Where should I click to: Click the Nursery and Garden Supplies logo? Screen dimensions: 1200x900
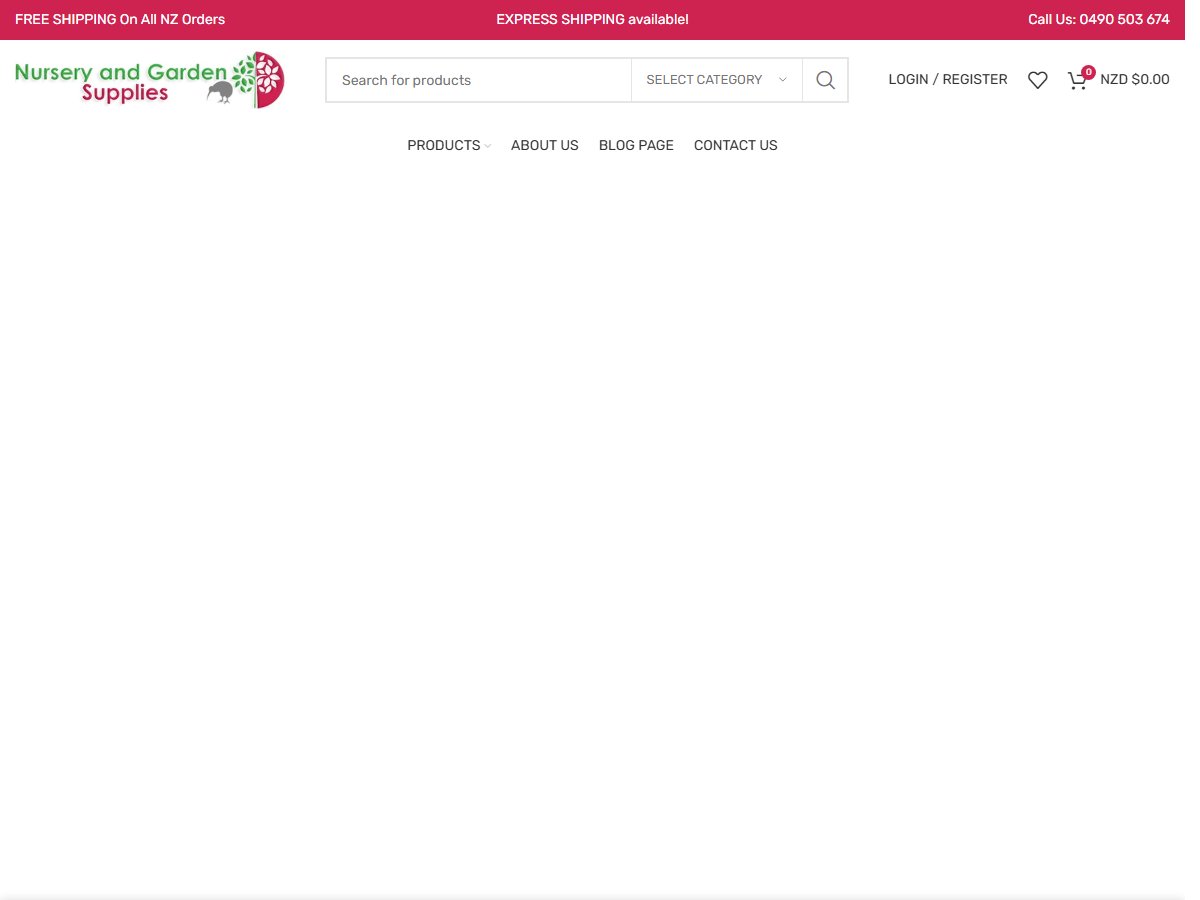click(x=150, y=80)
